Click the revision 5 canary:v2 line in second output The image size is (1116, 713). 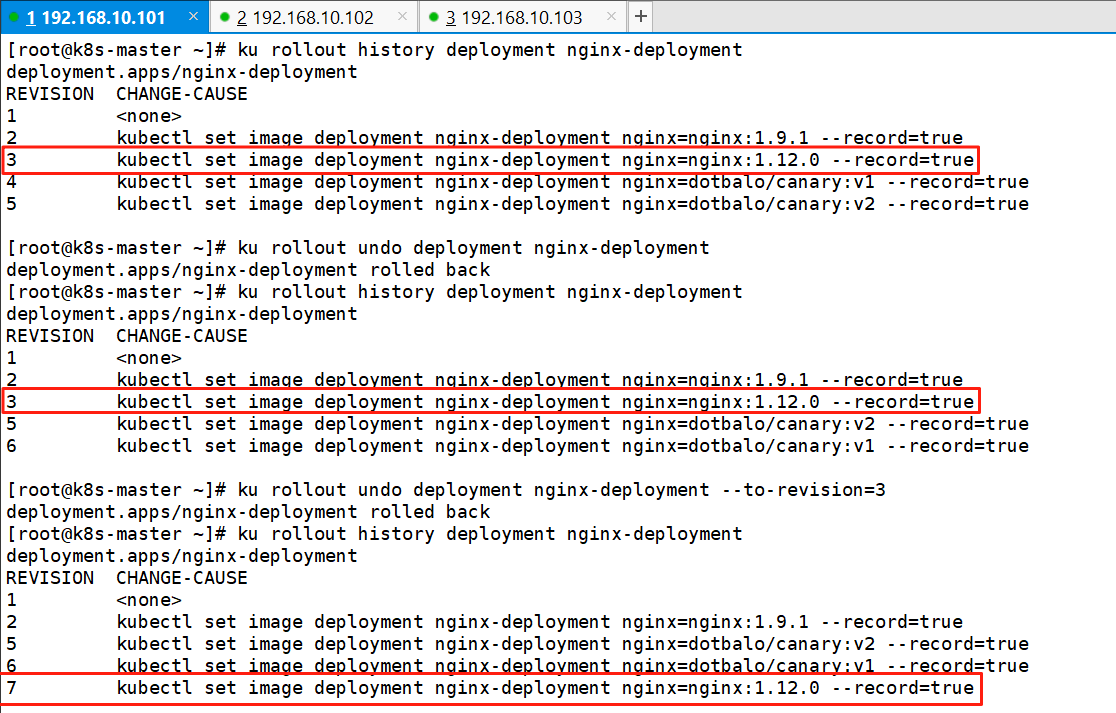[x=517, y=424]
